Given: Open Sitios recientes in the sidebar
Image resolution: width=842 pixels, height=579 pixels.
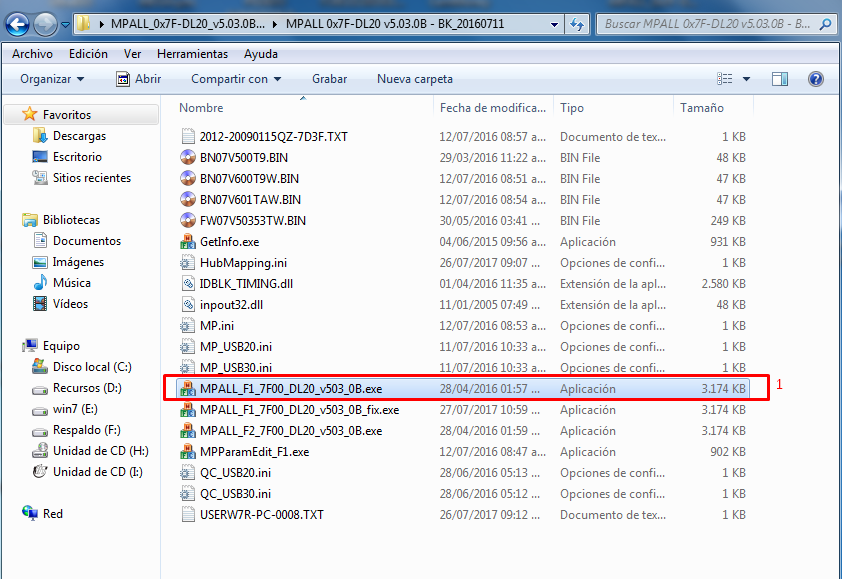Looking at the screenshot, I should coord(92,178).
